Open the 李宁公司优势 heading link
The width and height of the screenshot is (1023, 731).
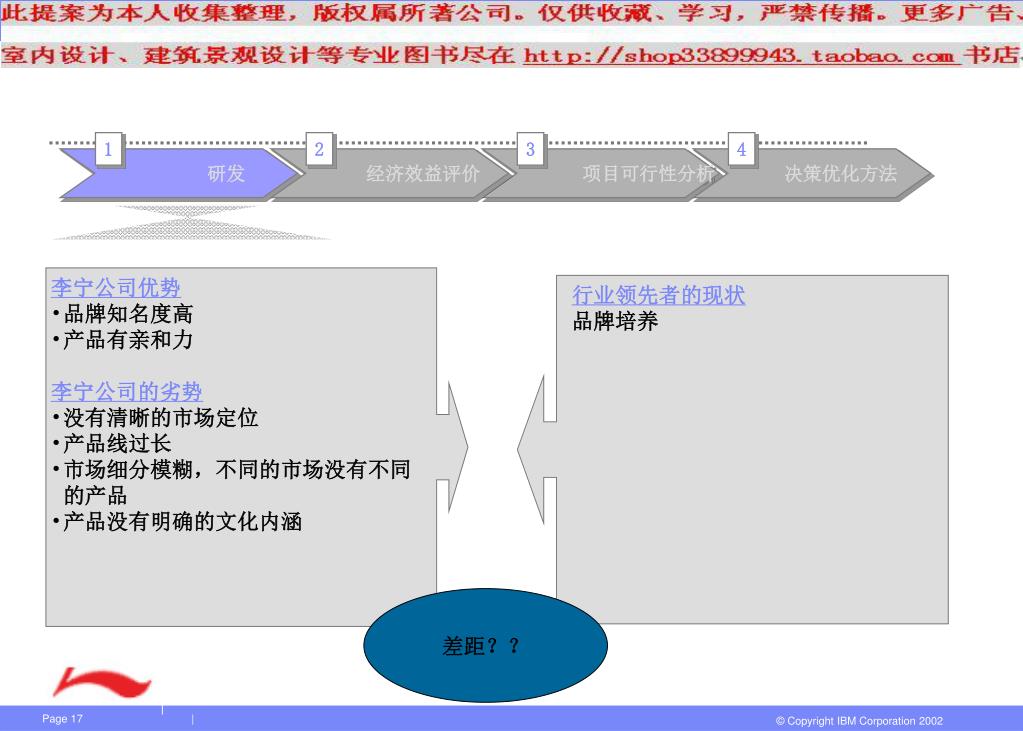(115, 288)
